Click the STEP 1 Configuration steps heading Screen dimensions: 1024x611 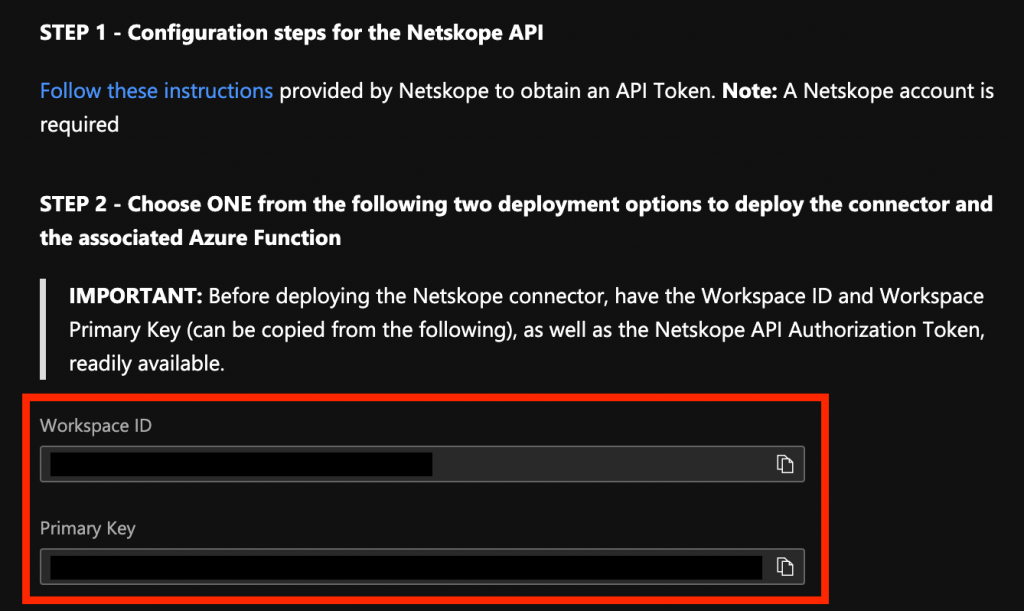tap(291, 33)
